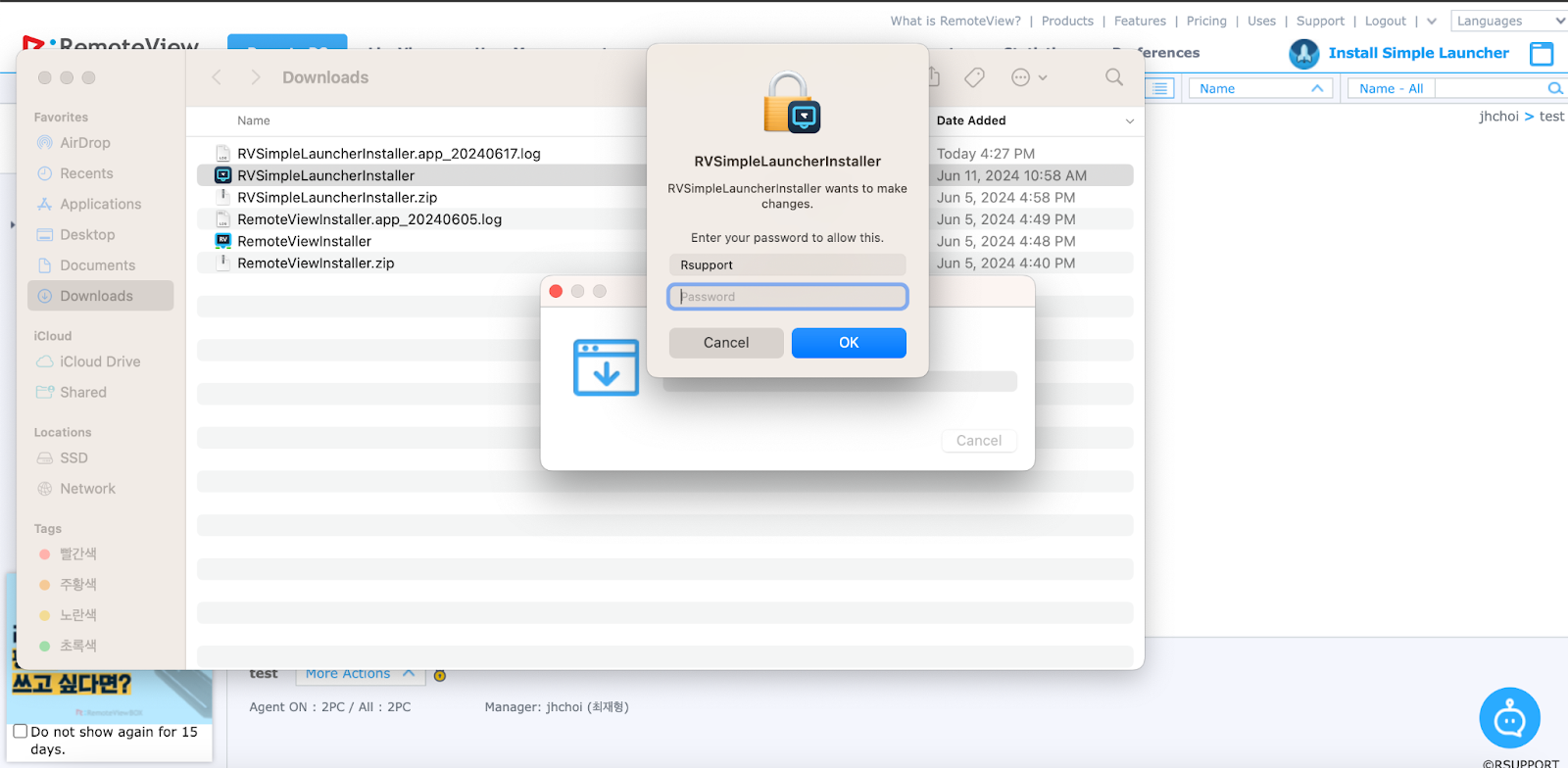Click the chatbot assistant icon
The height and width of the screenshot is (768, 1568).
(1509, 718)
